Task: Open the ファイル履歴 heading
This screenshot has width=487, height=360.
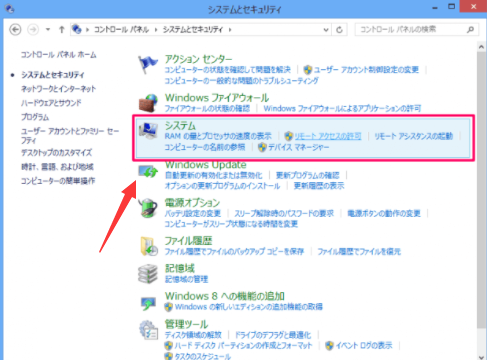Action: point(188,240)
